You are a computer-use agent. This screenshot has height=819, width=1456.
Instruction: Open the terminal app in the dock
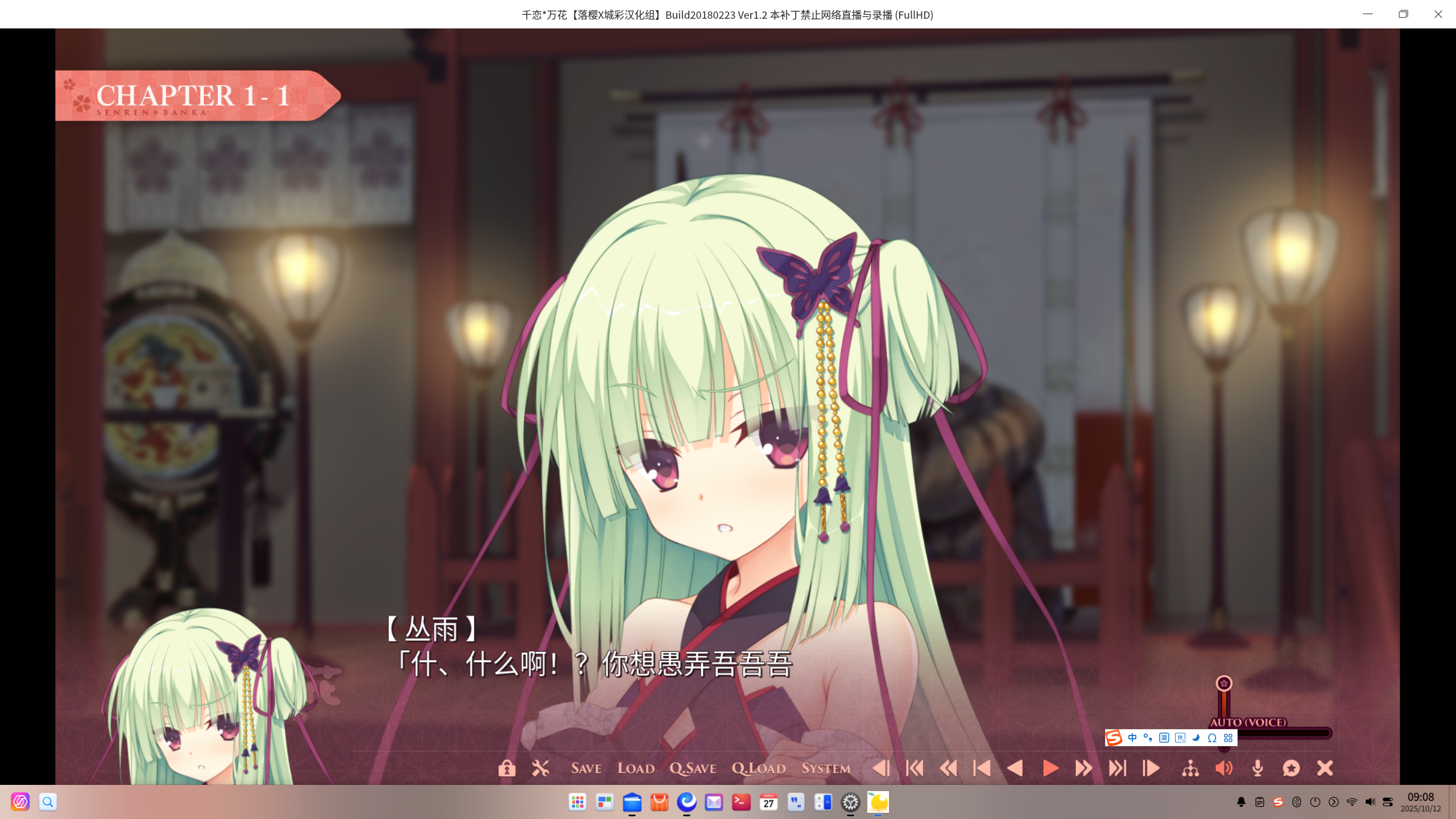tap(741, 802)
